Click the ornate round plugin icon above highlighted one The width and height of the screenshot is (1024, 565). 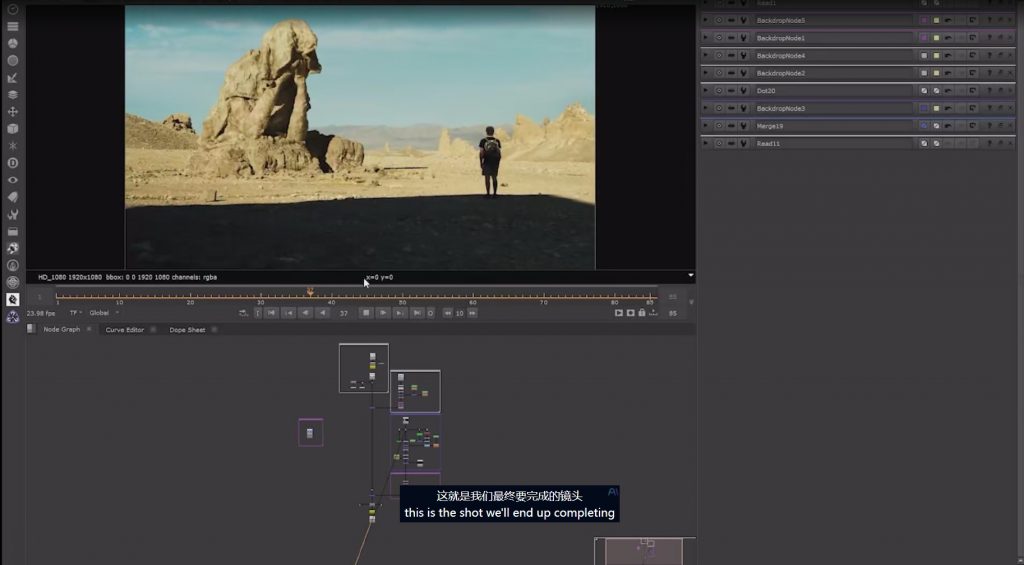point(12,282)
